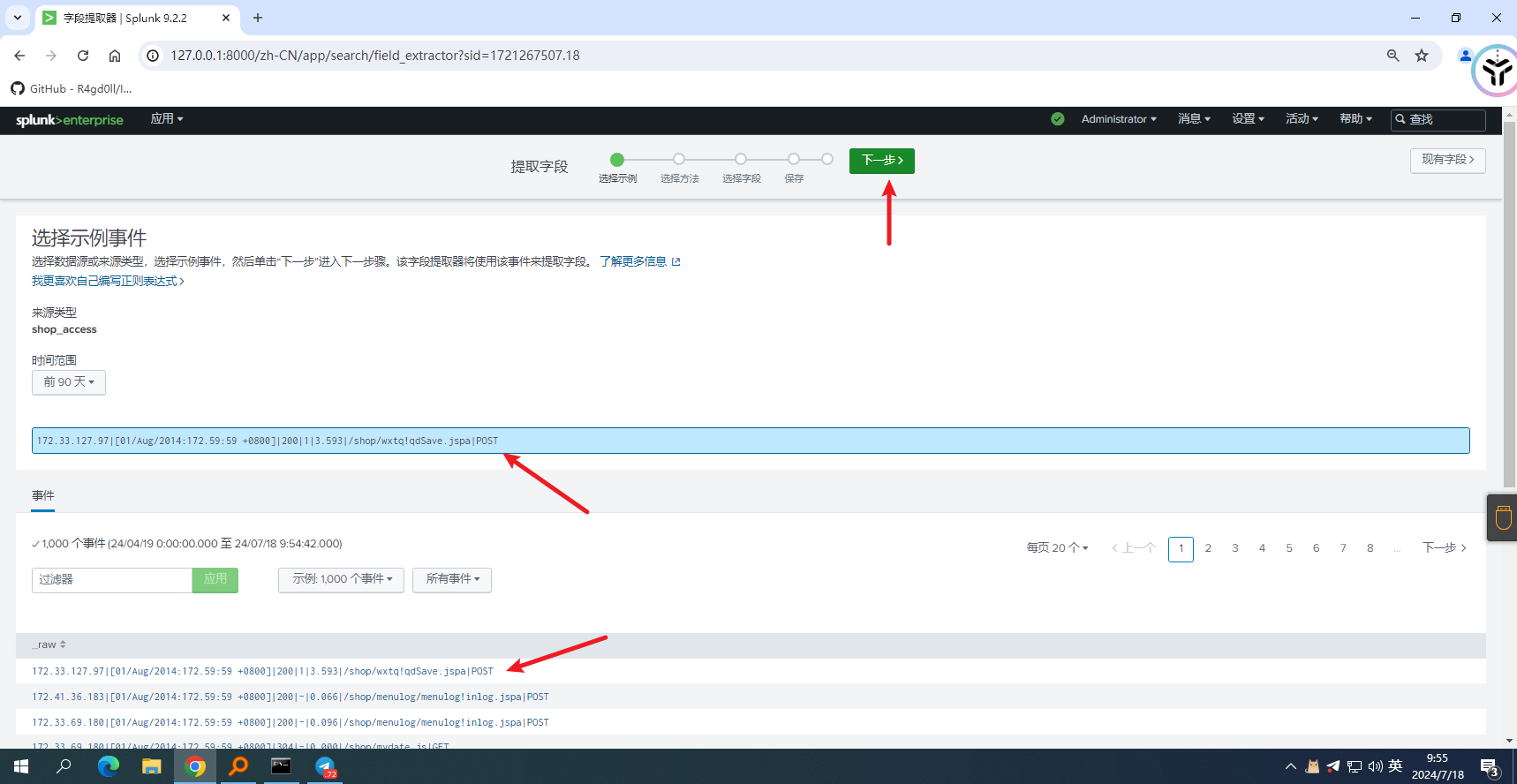Image resolution: width=1517 pixels, height=784 pixels.
Task: Open the 应用 menu in the Splunk bar
Action: tap(166, 119)
